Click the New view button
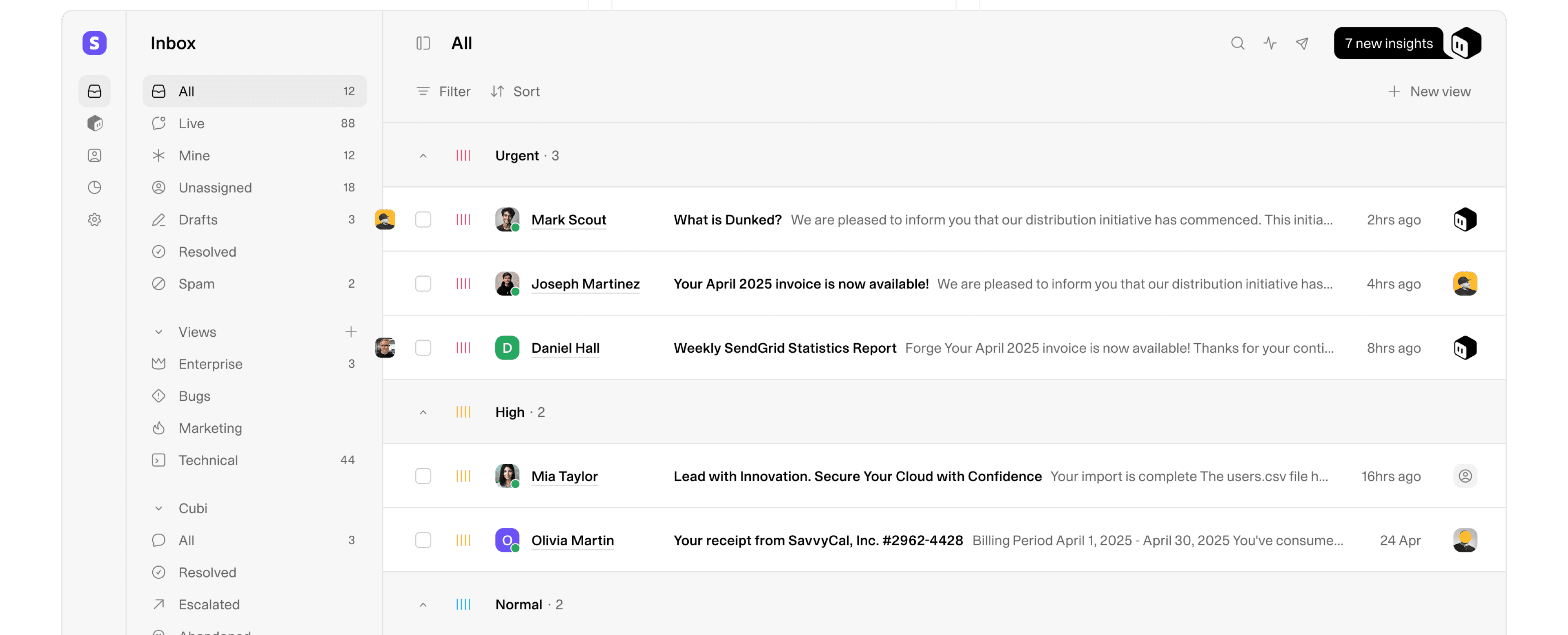 click(1429, 92)
